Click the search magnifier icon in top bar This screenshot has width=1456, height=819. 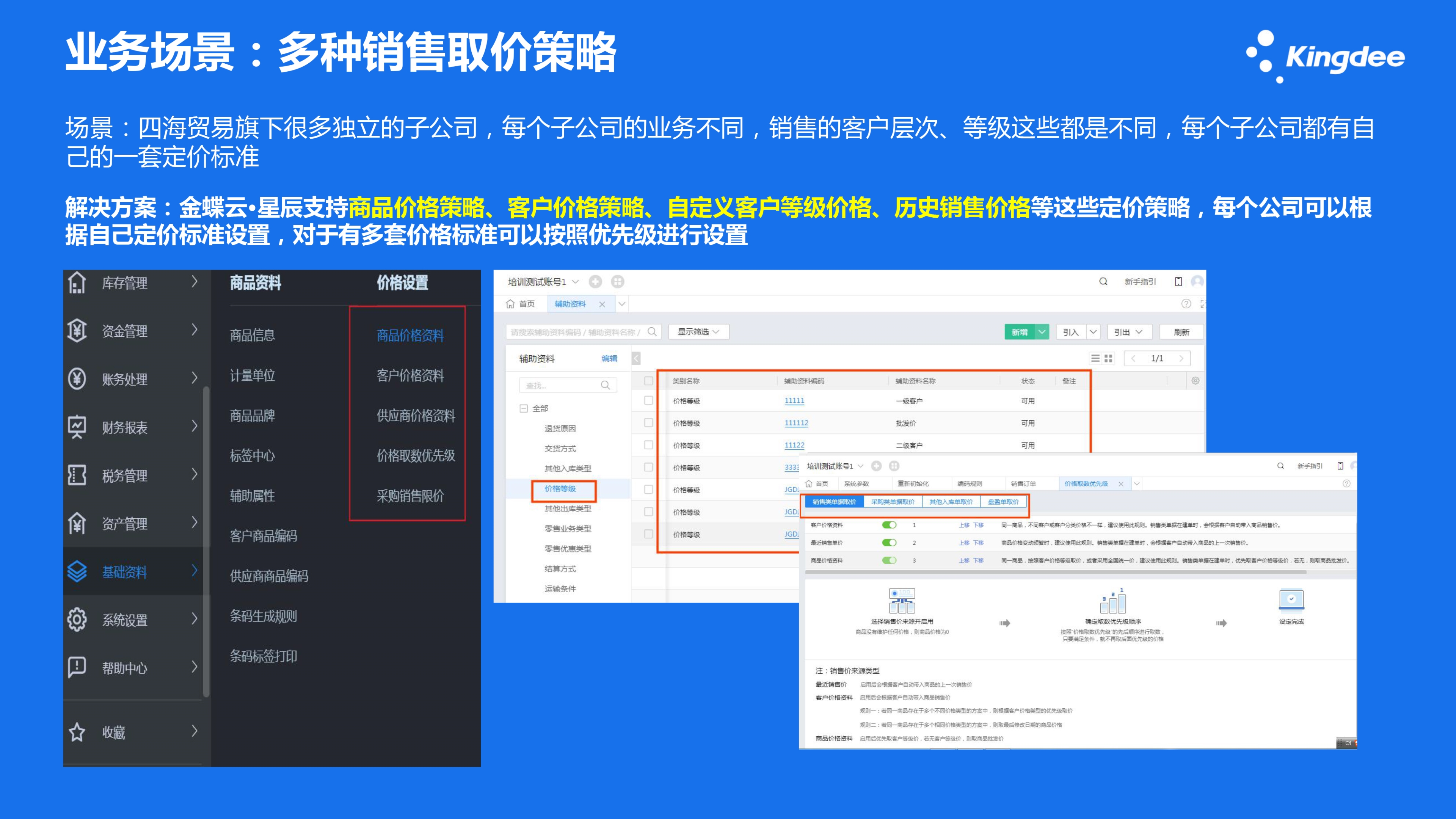(1103, 281)
